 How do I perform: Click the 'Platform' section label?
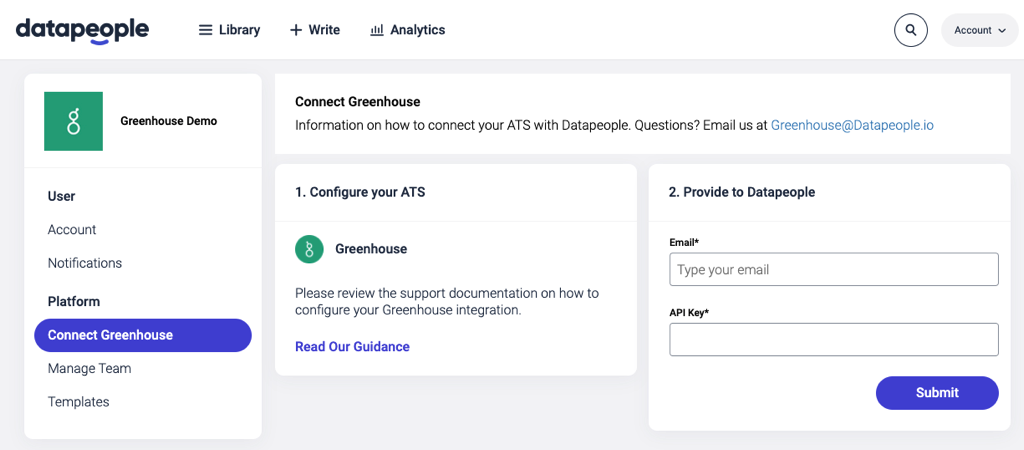[74, 302]
